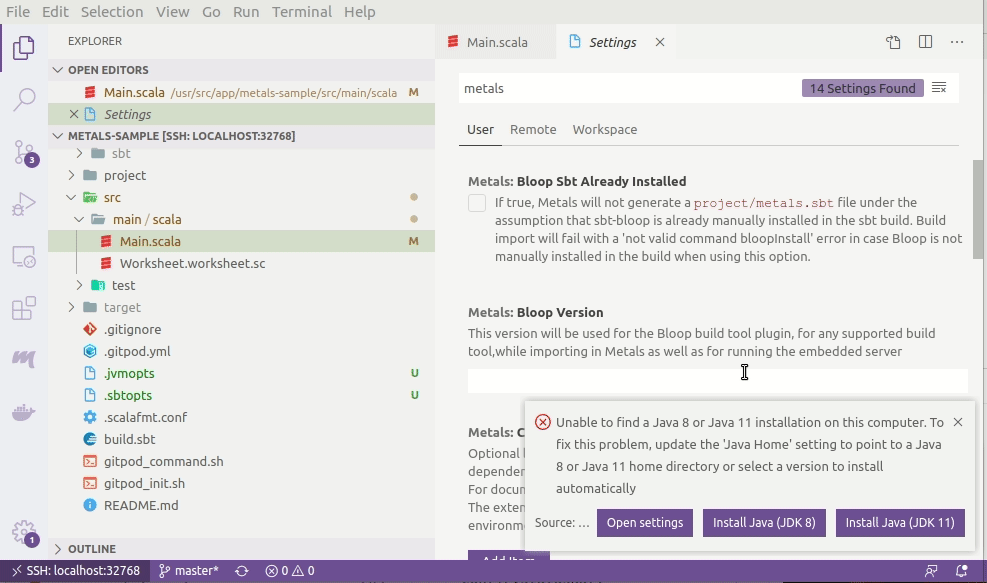Open the Manage gear menu
Viewport: 987px width, 583px height.
point(24,533)
